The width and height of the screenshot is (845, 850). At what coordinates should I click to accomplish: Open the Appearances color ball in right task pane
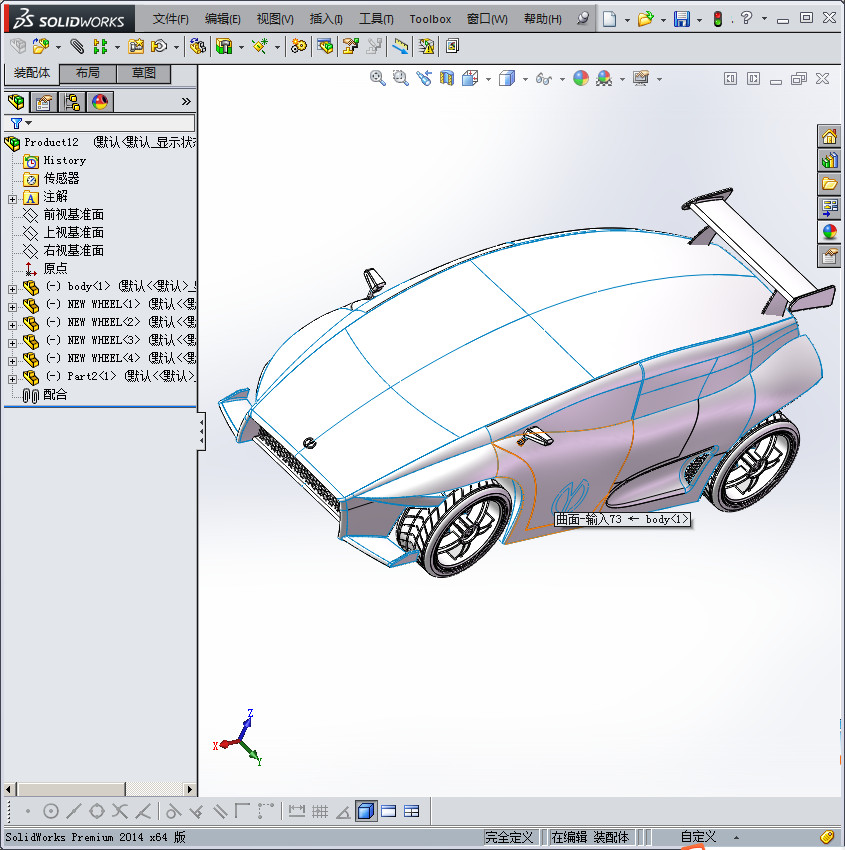coord(829,232)
